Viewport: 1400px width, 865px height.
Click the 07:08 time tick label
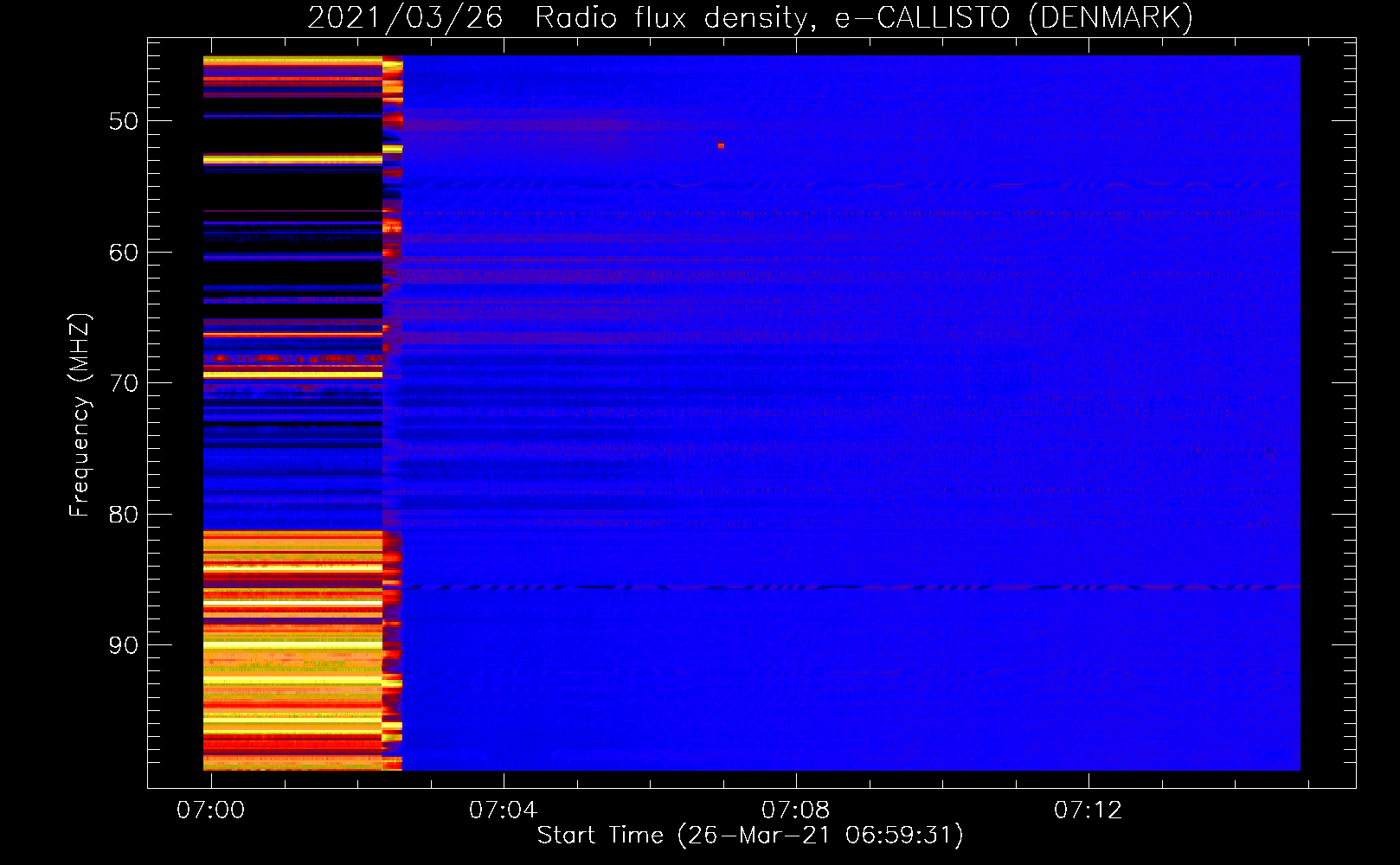coord(795,810)
